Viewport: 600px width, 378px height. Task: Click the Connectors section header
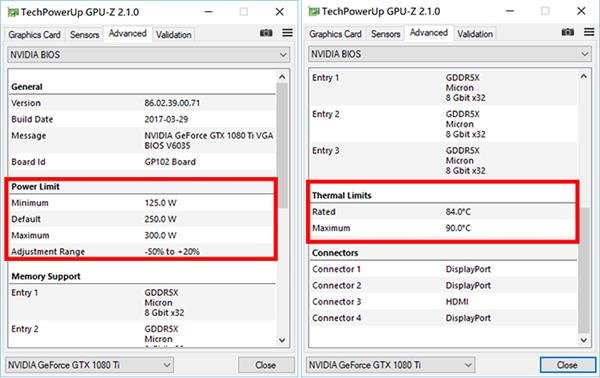point(335,253)
